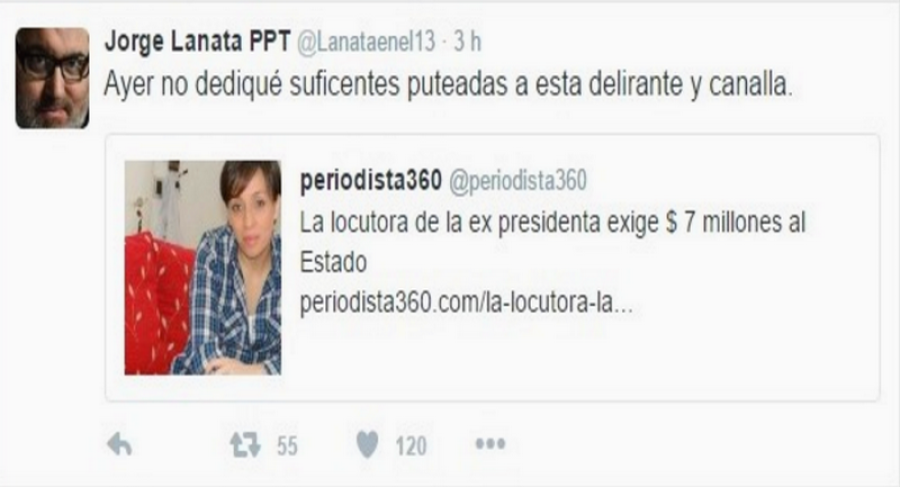900x487 pixels.
Task: Click the reply arrow icon
Action: point(120,445)
